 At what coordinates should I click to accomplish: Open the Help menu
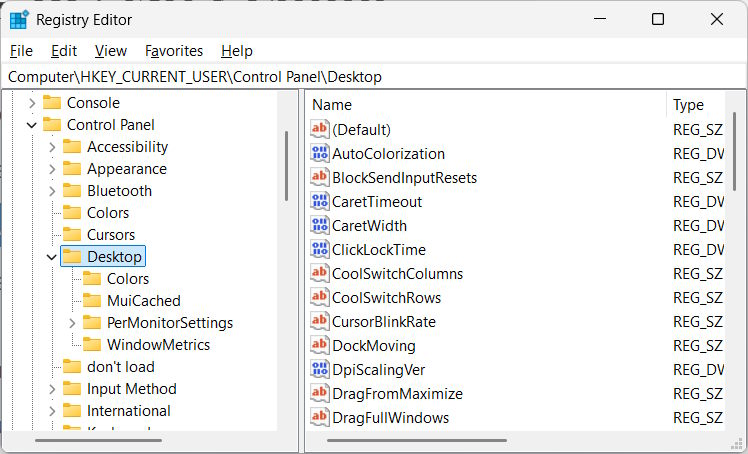[x=237, y=51]
